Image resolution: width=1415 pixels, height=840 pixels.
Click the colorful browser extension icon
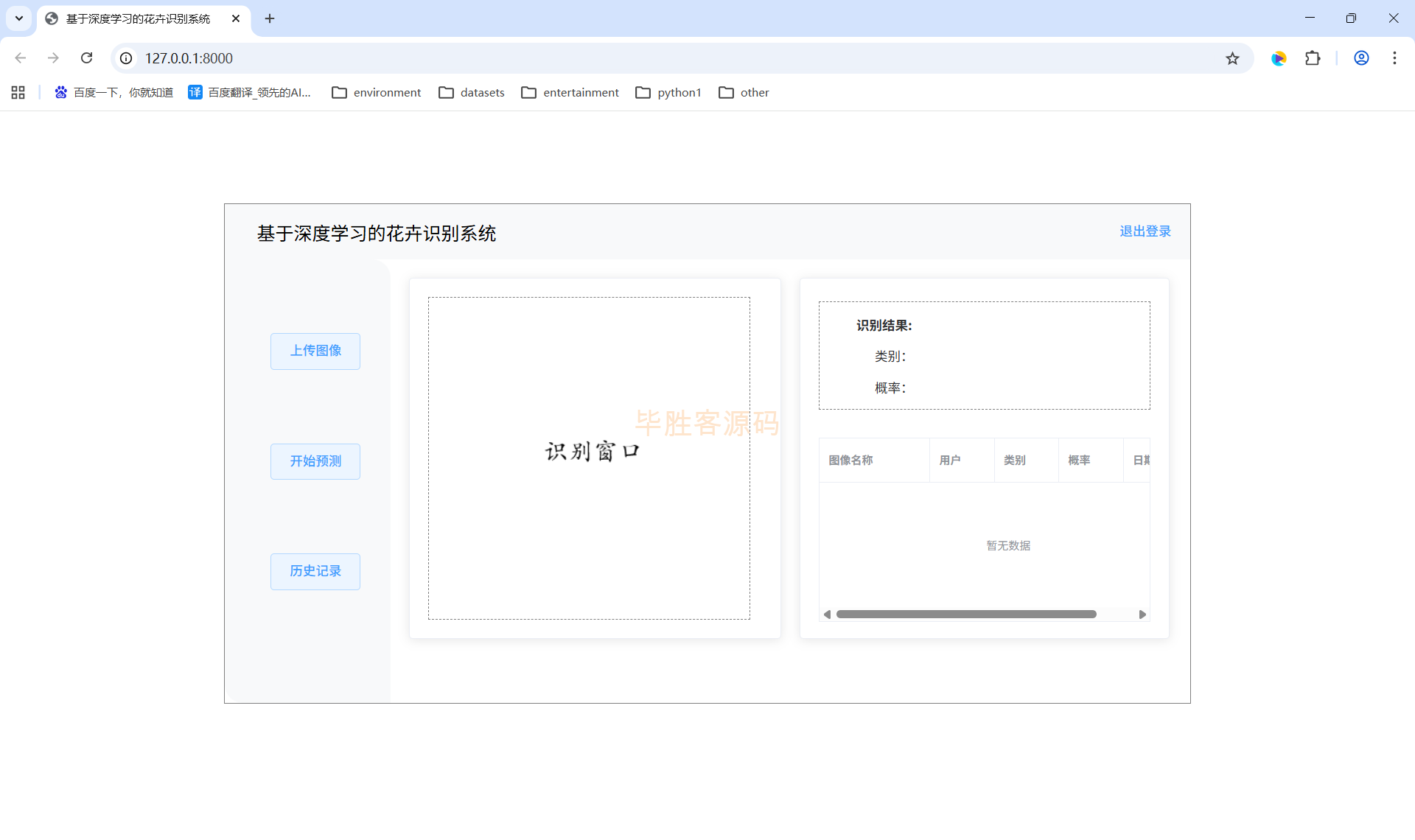[x=1279, y=58]
